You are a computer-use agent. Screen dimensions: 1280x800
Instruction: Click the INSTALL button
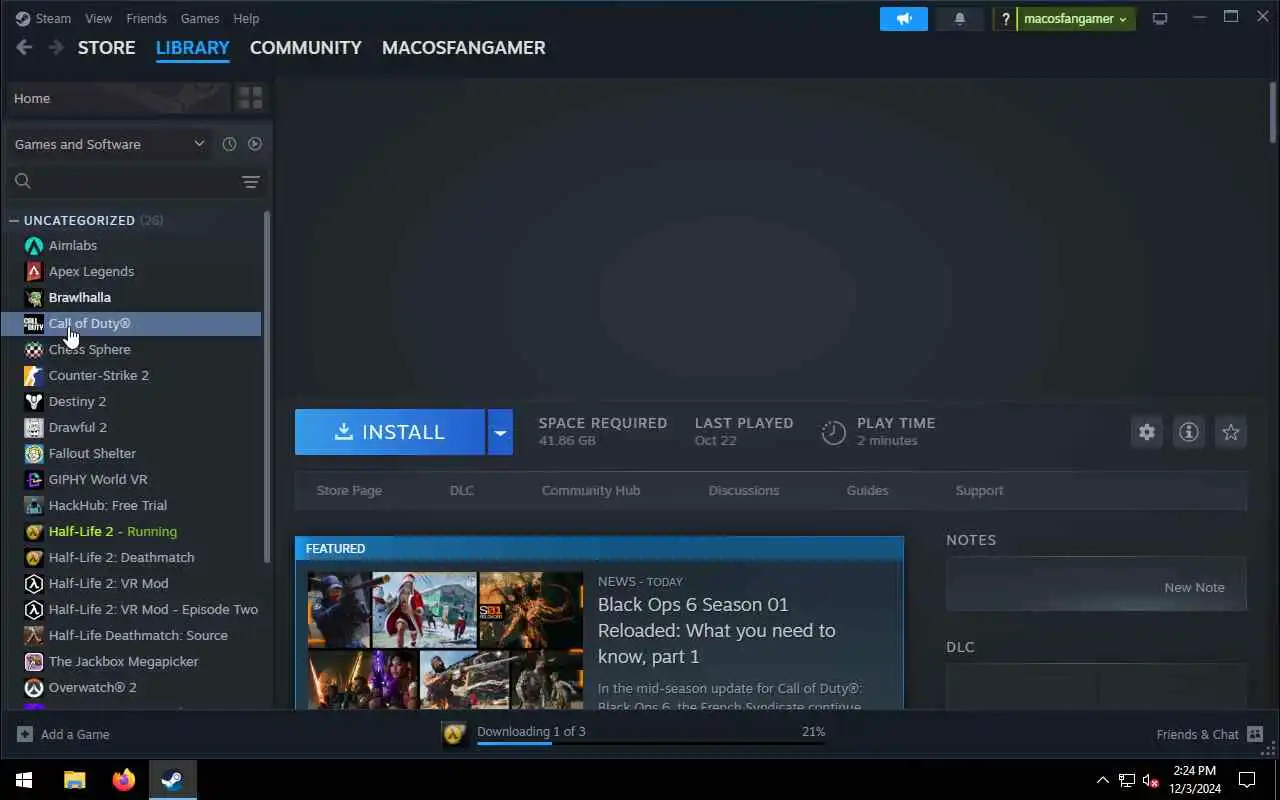click(x=390, y=432)
